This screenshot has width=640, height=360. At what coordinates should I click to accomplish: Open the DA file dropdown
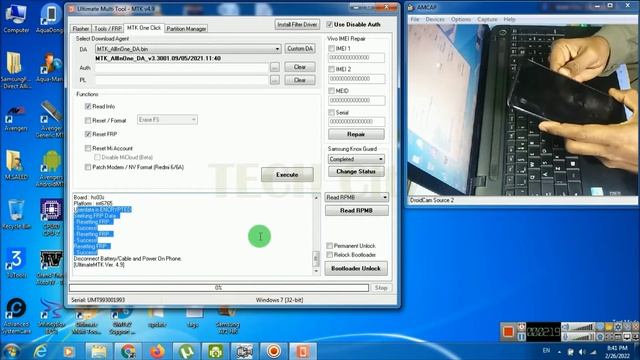[x=188, y=49]
